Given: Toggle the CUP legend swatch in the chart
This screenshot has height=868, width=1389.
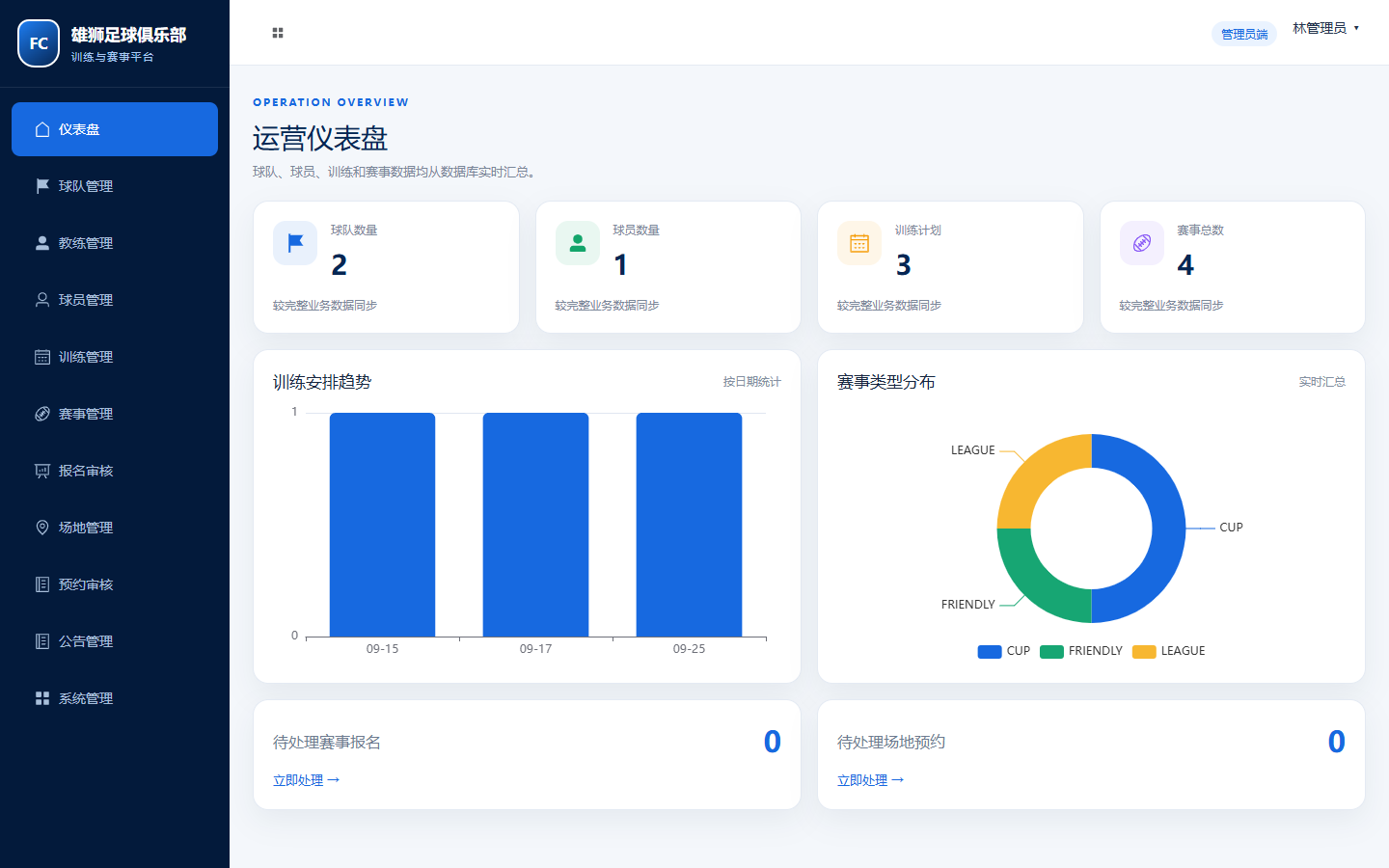Looking at the screenshot, I should 990,651.
